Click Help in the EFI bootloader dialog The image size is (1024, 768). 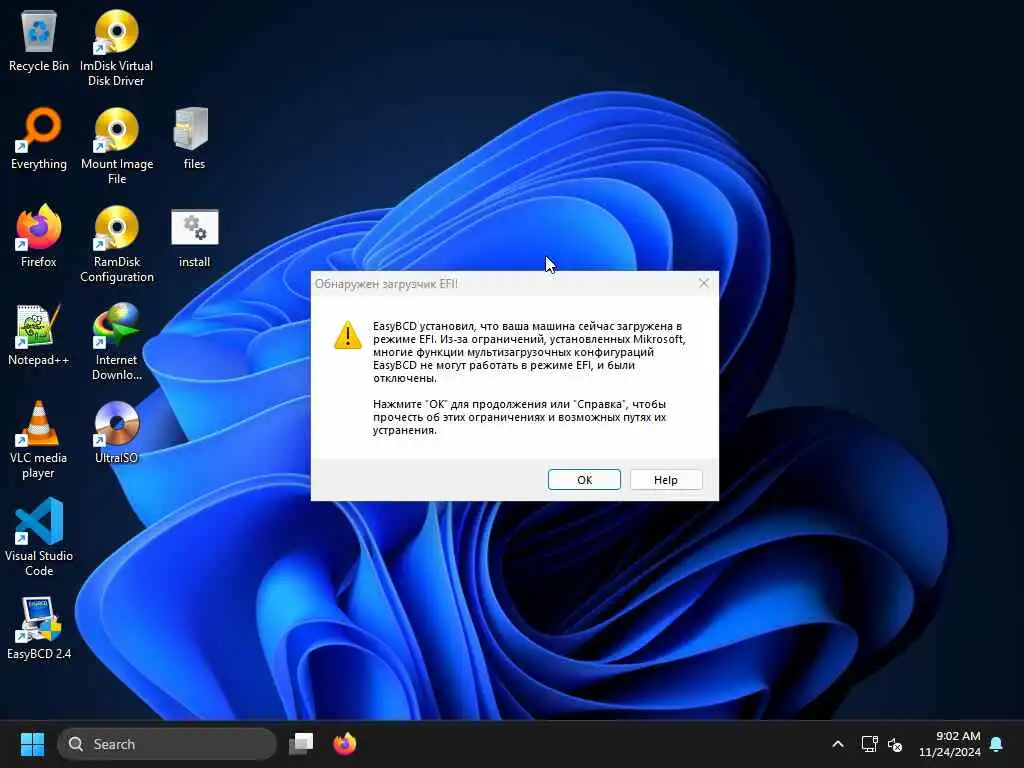pos(665,480)
